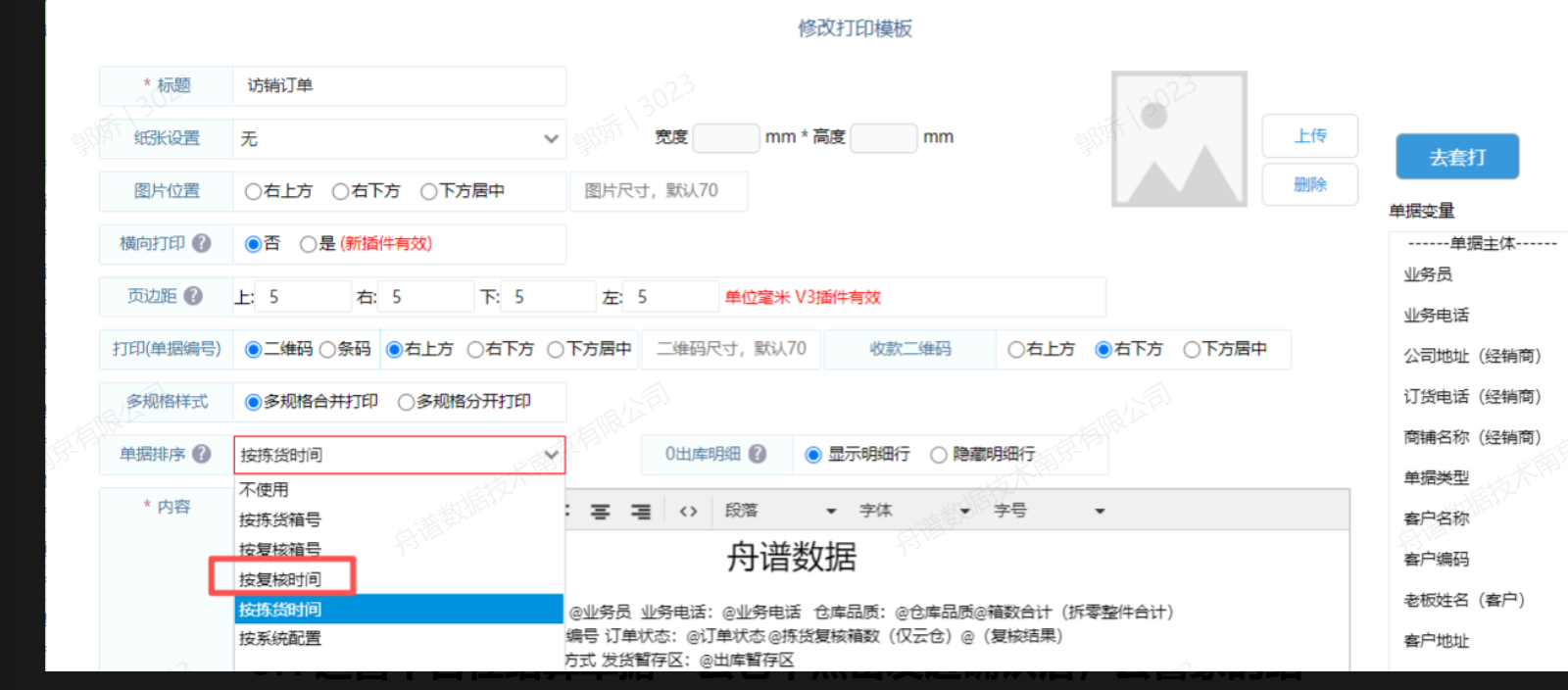This screenshot has height=690, width=1568.
Task: Click the 标题 input field
Action: pos(399,86)
